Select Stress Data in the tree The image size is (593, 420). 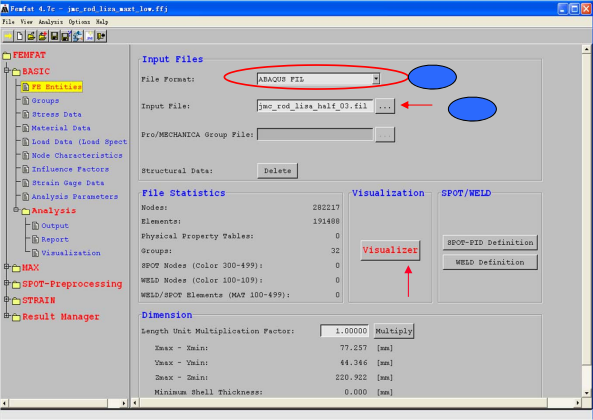[x=56, y=114]
